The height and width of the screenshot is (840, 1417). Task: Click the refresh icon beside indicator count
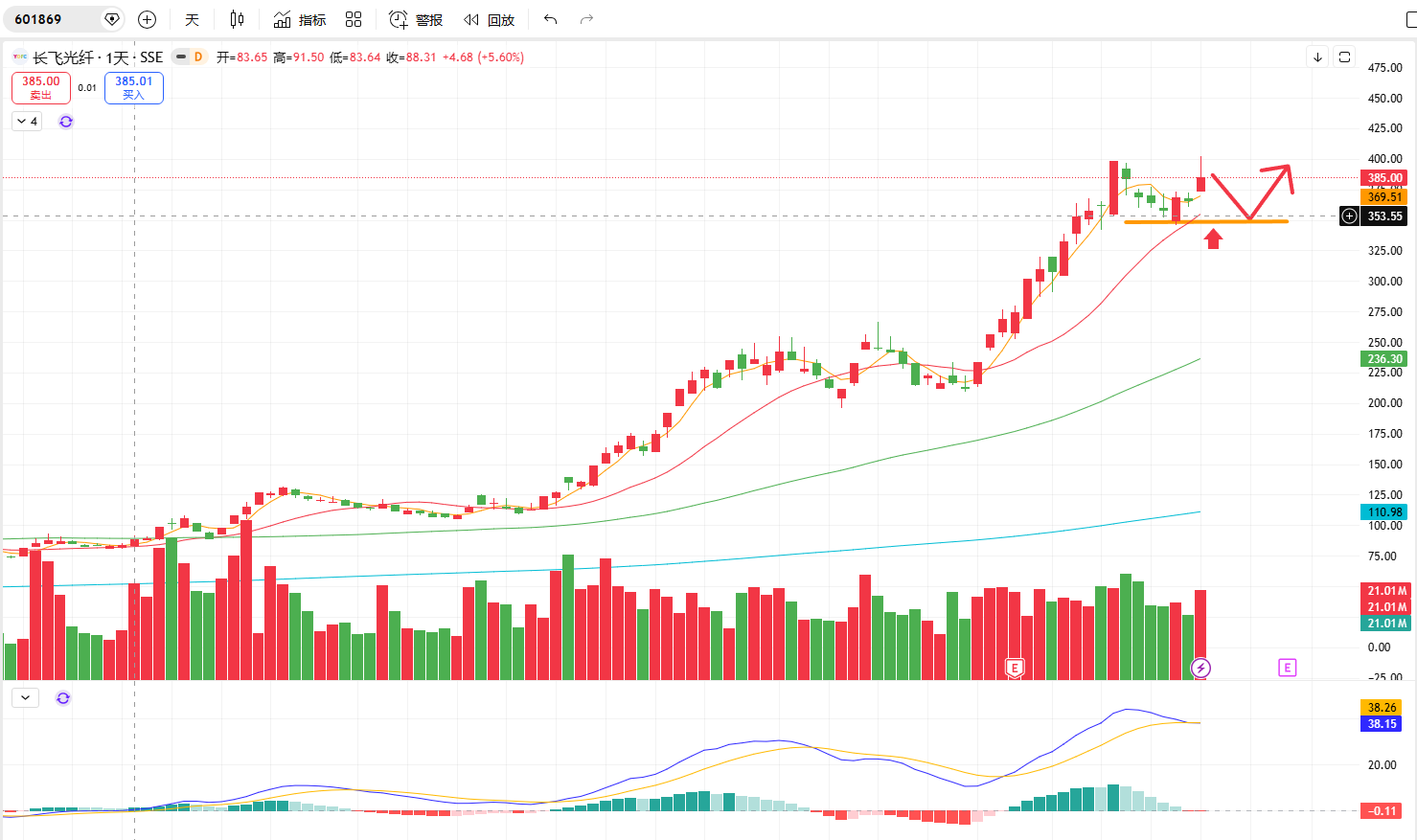[66, 122]
